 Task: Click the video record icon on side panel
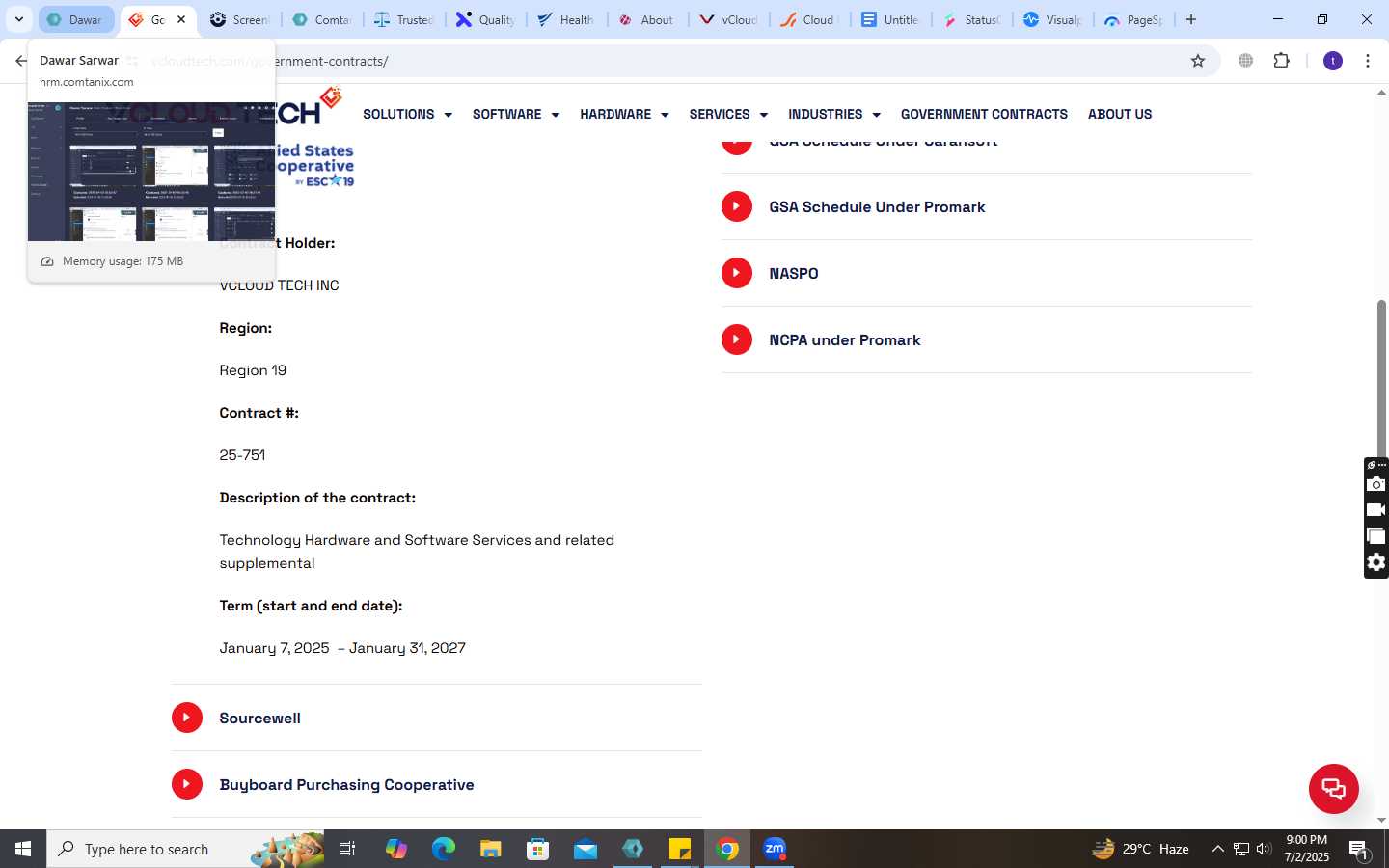coord(1376,510)
